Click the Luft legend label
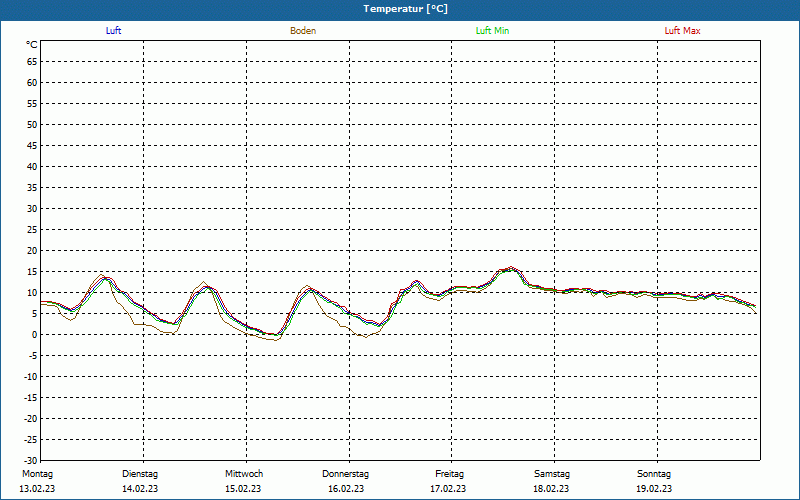Image resolution: width=800 pixels, height=500 pixels. [113, 31]
